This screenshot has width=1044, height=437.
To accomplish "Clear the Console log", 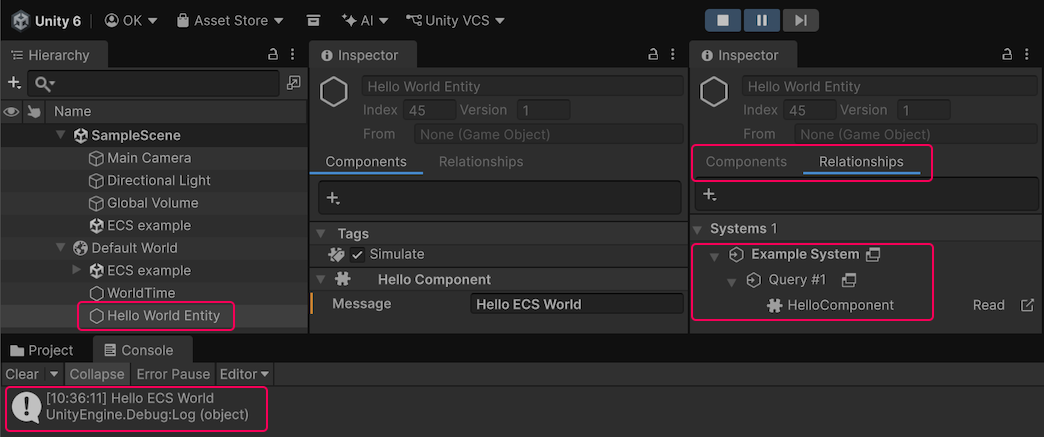I will point(22,374).
